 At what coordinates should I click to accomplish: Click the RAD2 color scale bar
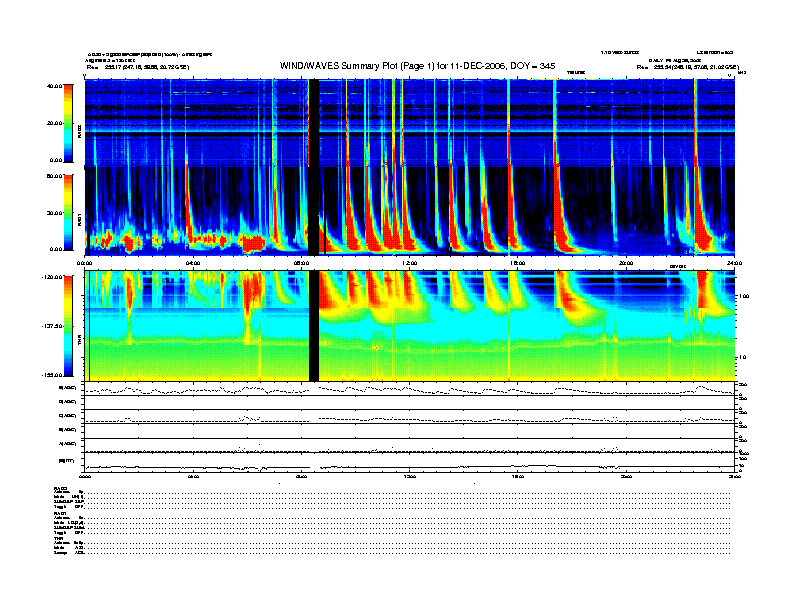click(x=68, y=123)
